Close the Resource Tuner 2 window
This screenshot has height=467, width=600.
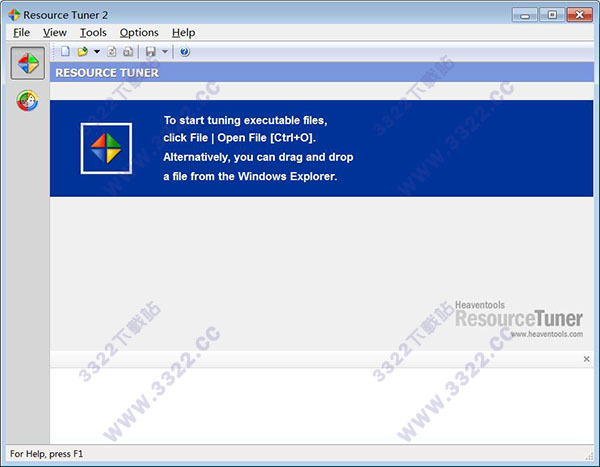tap(580, 15)
